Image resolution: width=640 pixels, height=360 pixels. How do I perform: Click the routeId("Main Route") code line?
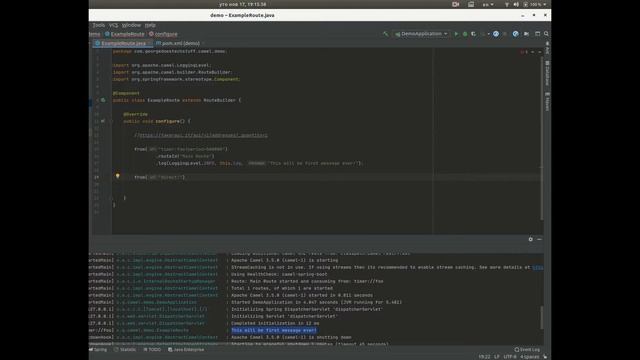[x=186, y=156]
